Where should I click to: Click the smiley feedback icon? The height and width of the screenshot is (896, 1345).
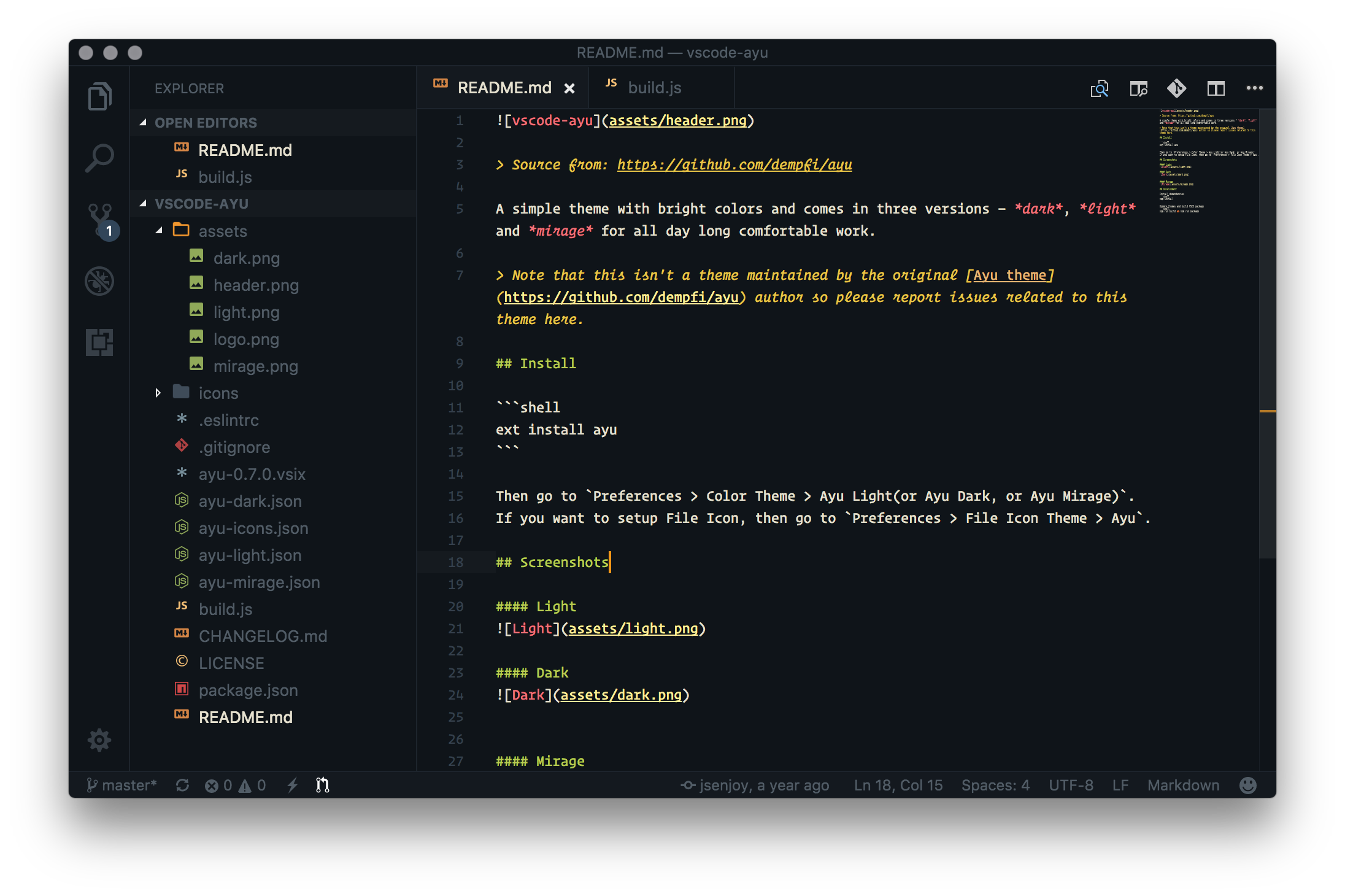pos(1248,786)
